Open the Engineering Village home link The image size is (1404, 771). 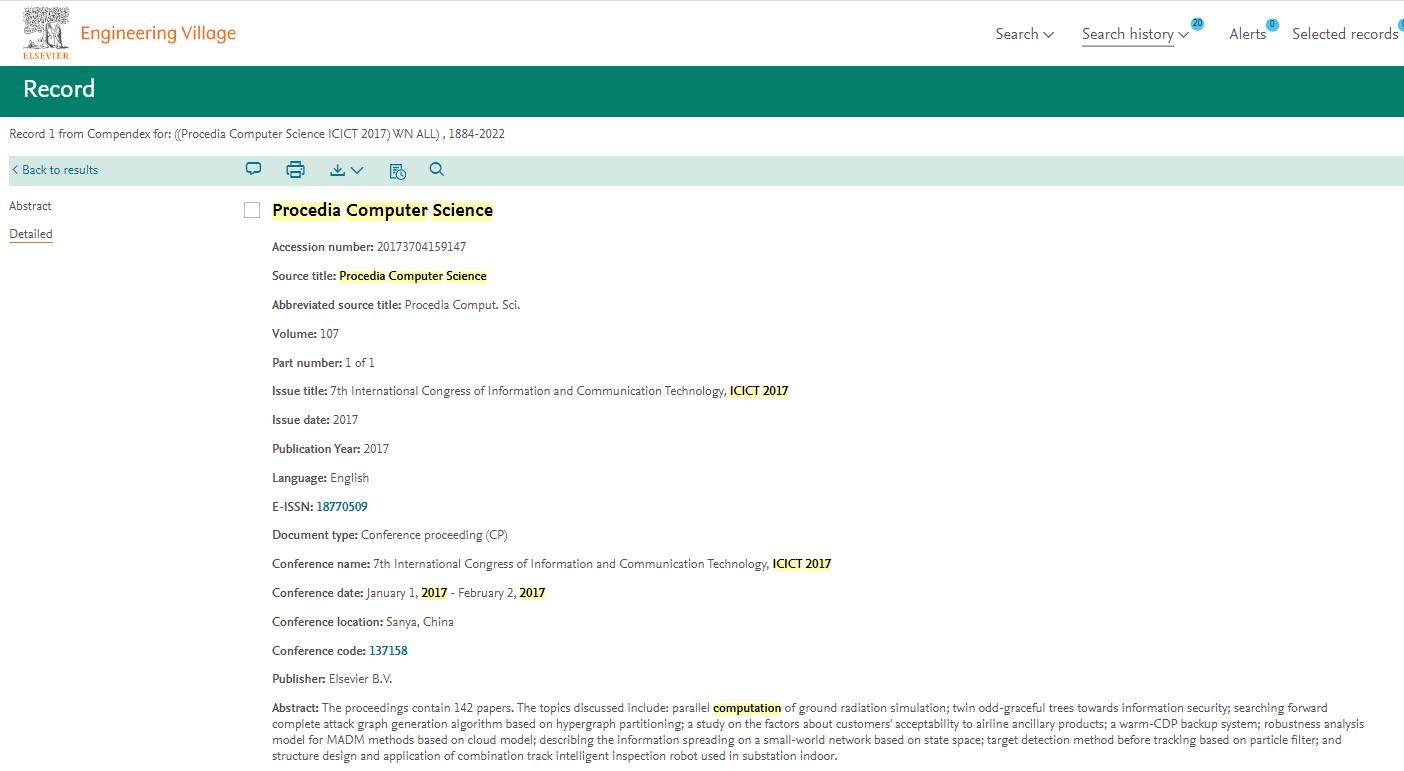pos(158,33)
